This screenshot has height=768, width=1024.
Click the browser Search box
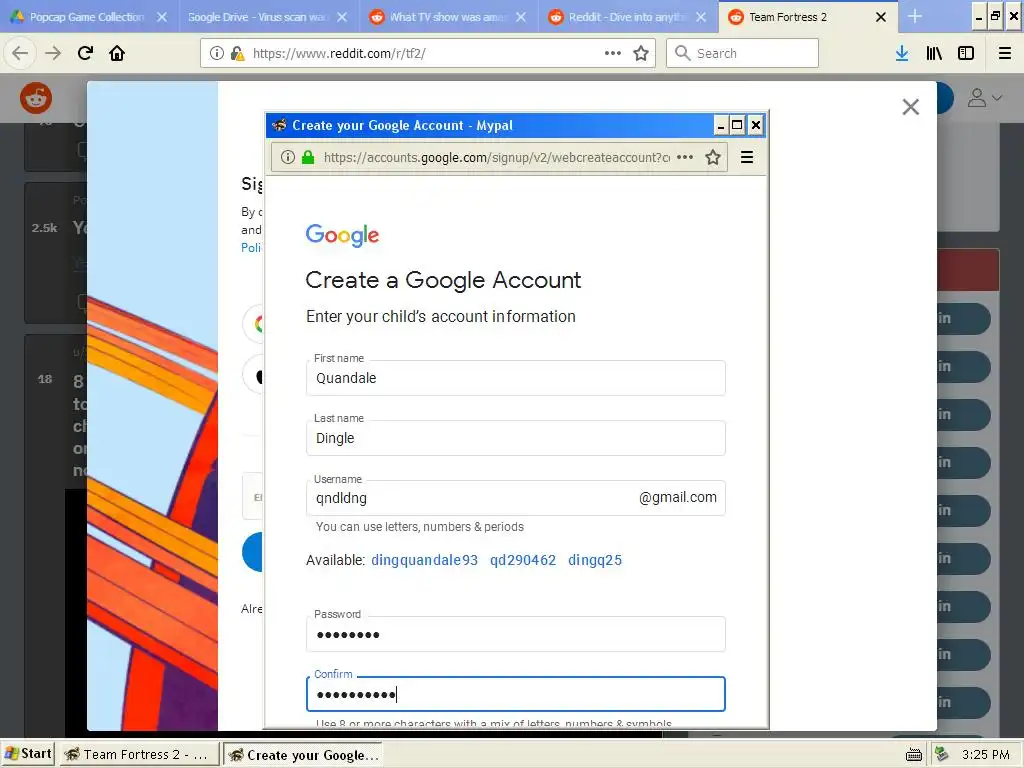[743, 53]
